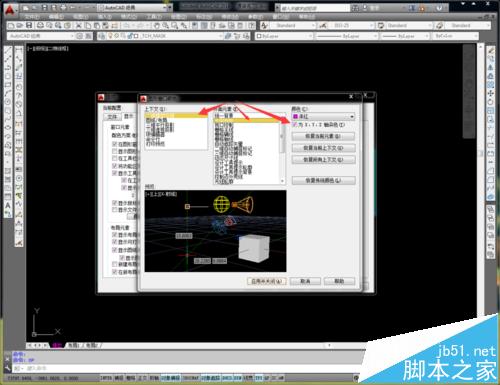The height and width of the screenshot is (385, 500).
Task: Open the 颜色 color dropdown showing magenta
Action: click(323, 116)
